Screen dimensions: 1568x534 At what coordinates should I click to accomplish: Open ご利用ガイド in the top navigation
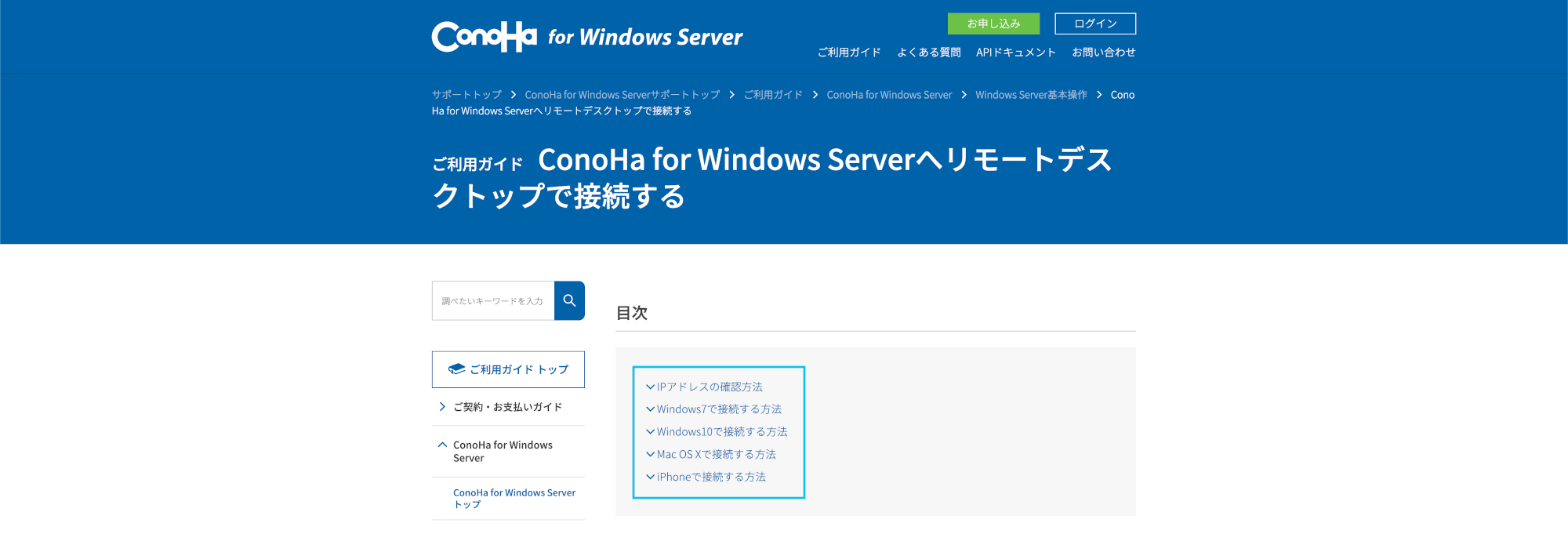pos(849,53)
